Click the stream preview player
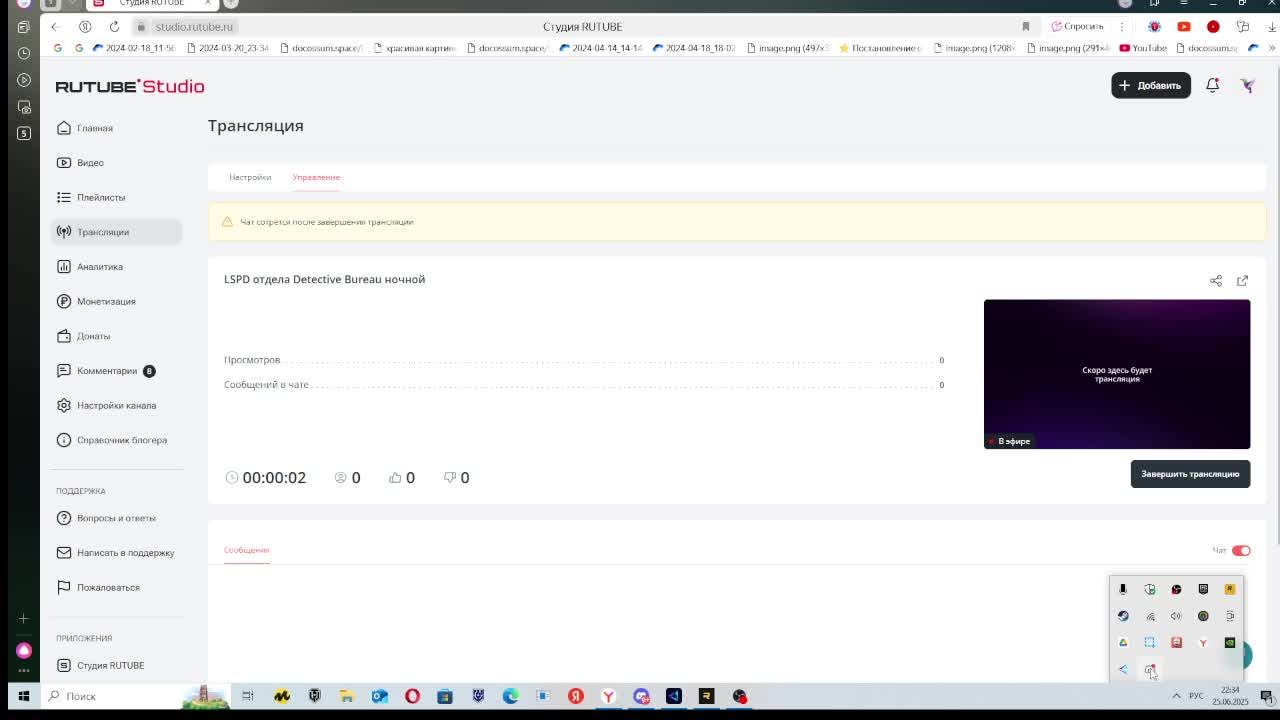The width and height of the screenshot is (1280, 720). click(1117, 374)
